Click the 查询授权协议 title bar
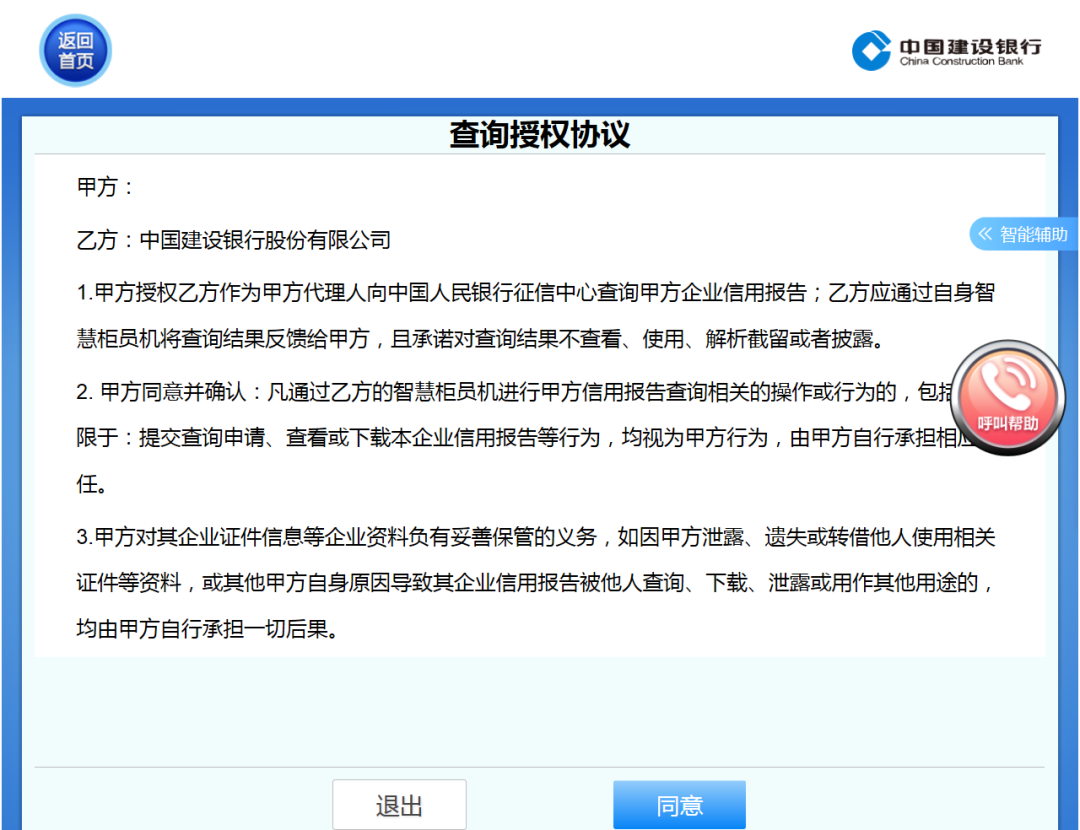Image resolution: width=1080 pixels, height=830 pixels. coord(540,132)
